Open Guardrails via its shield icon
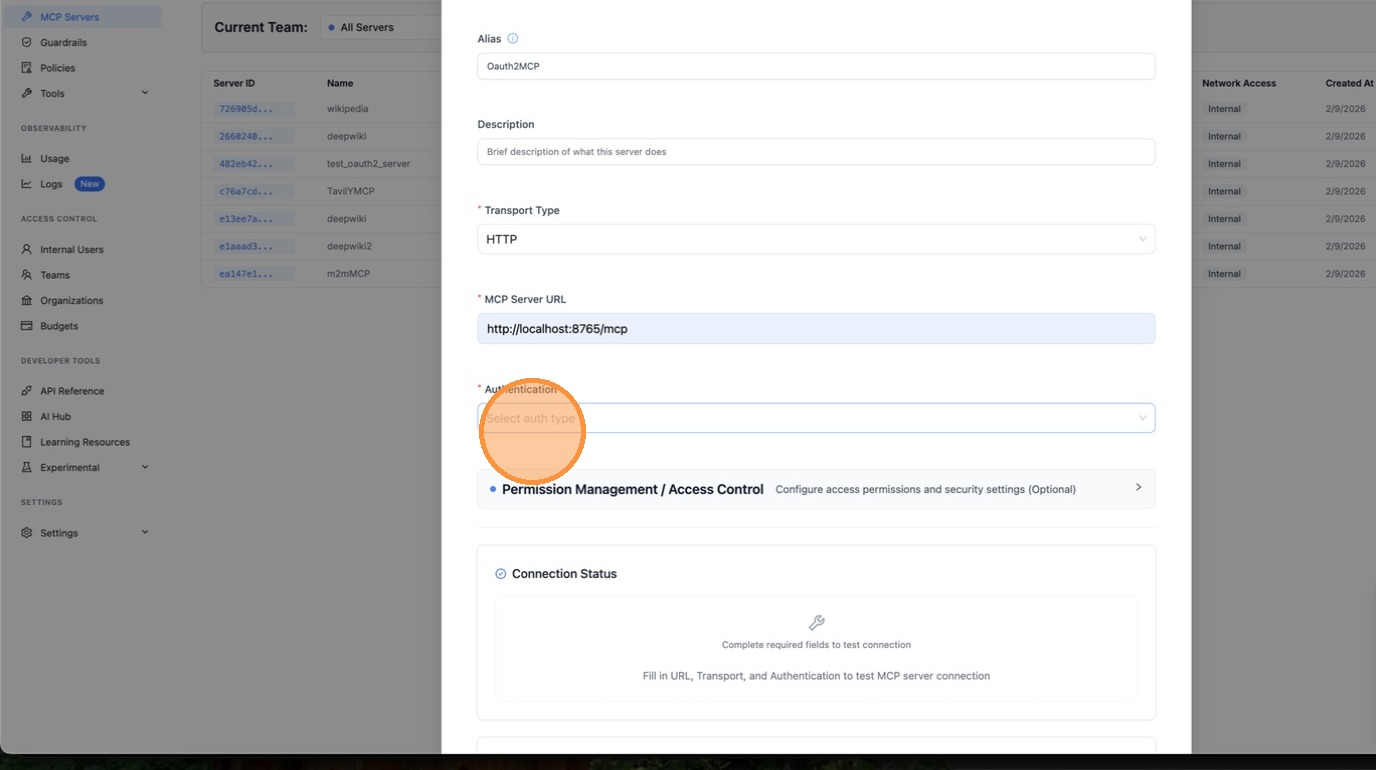The height and width of the screenshot is (770, 1376). [27, 43]
